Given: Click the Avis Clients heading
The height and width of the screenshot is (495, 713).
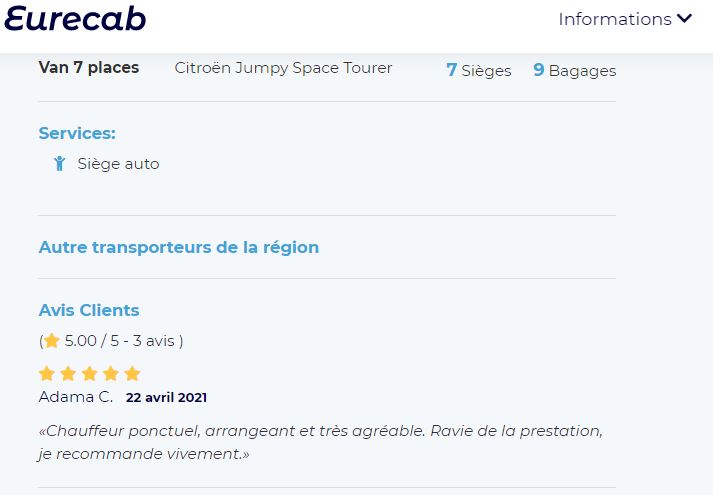Looking at the screenshot, I should click(89, 310).
